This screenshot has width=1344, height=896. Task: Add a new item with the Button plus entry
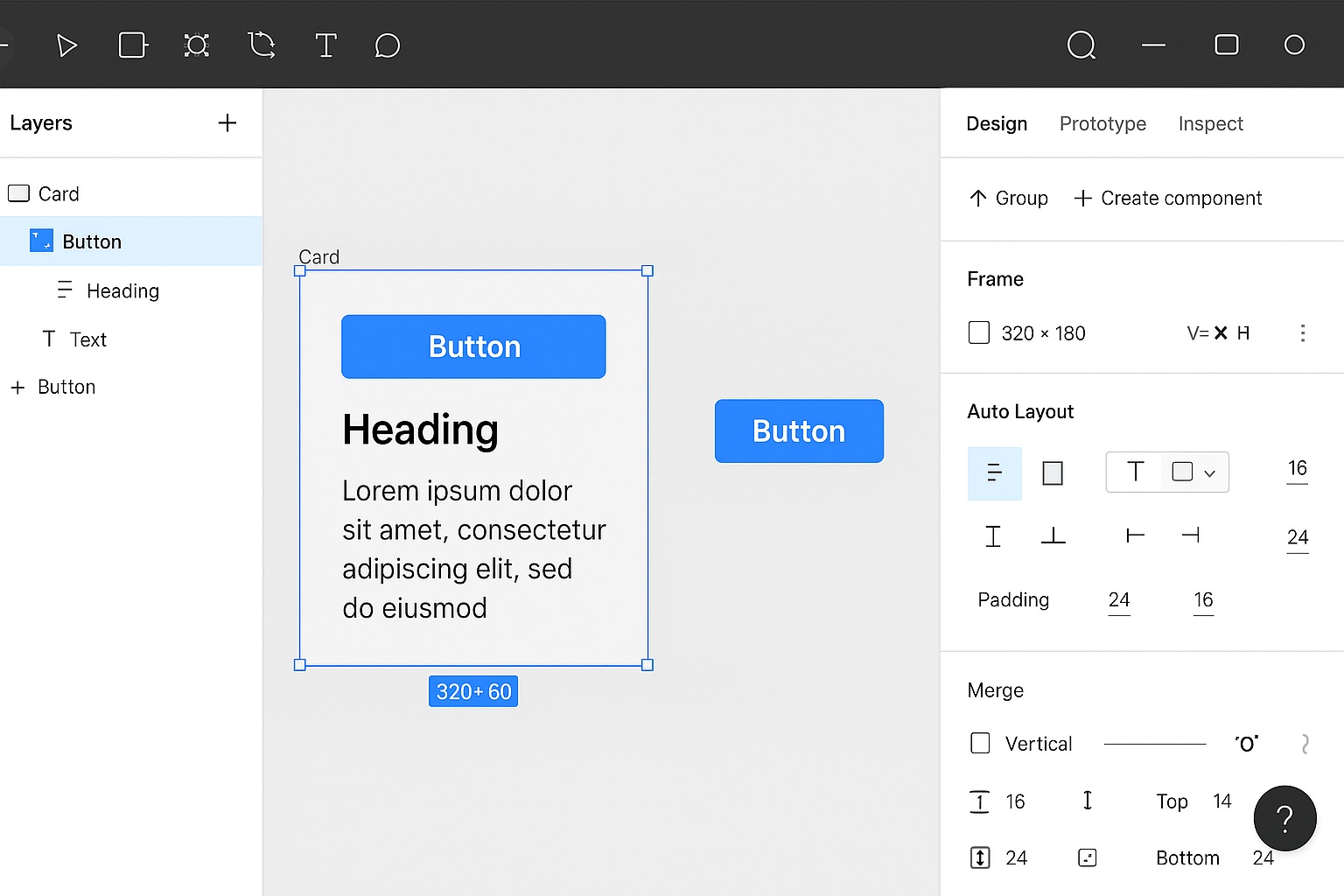[x=52, y=386]
